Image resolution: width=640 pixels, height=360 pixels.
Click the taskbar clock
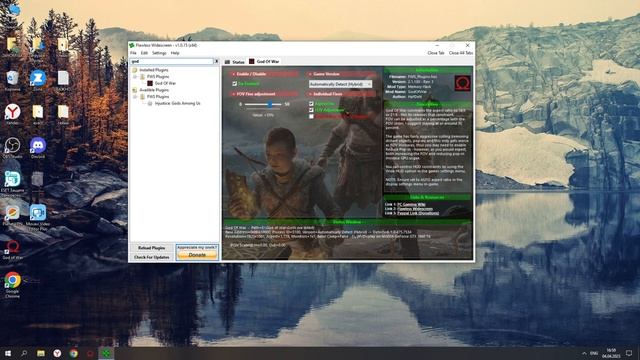pyautogui.click(x=611, y=353)
